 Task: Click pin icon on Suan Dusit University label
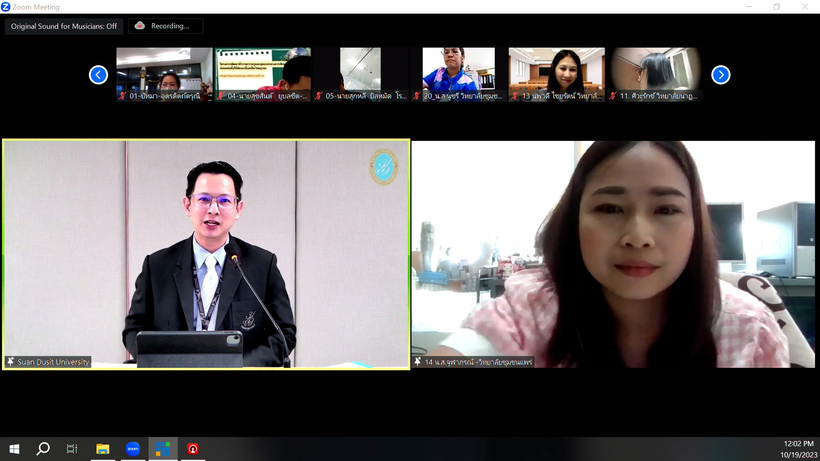(11, 362)
